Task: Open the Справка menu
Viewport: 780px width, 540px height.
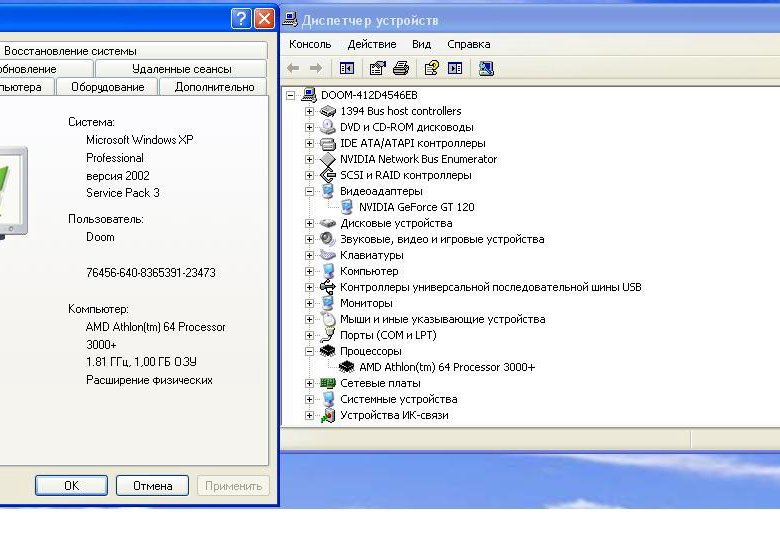Action: (469, 44)
